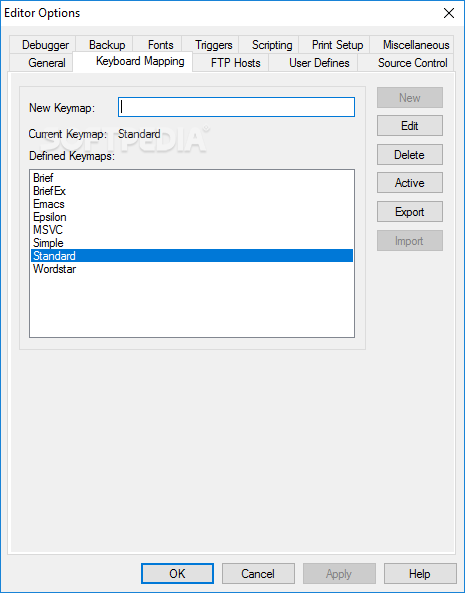The image size is (465, 593).
Task: Click the Import button
Action: click(x=410, y=241)
